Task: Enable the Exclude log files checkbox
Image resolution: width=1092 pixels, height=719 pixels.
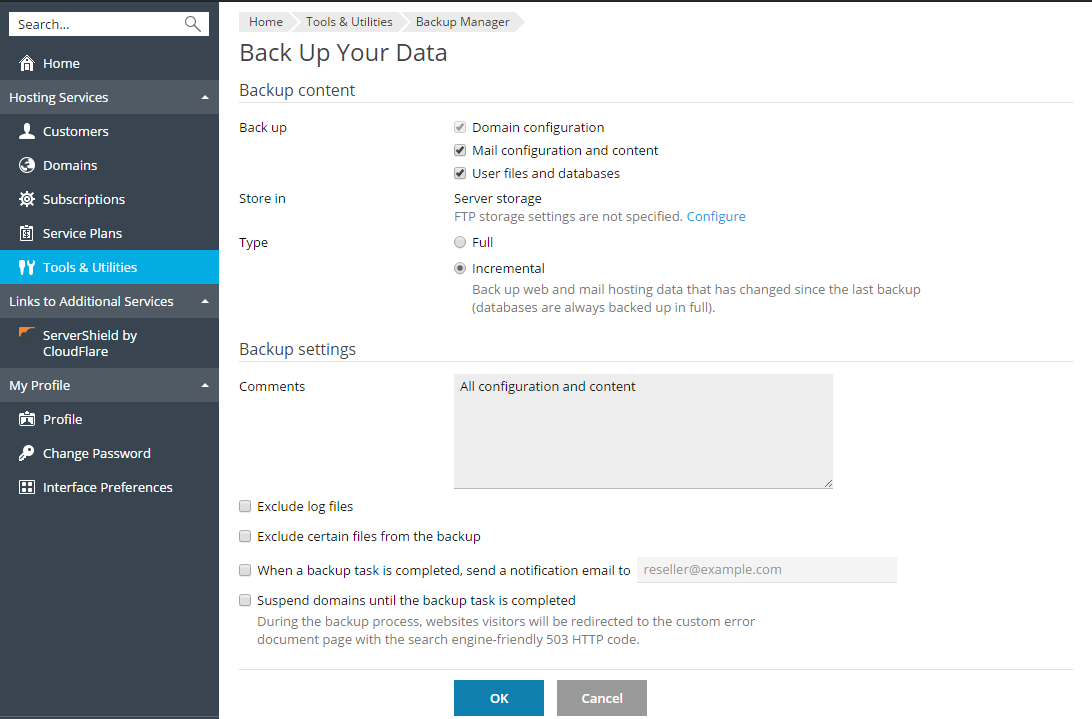Action: coord(245,507)
